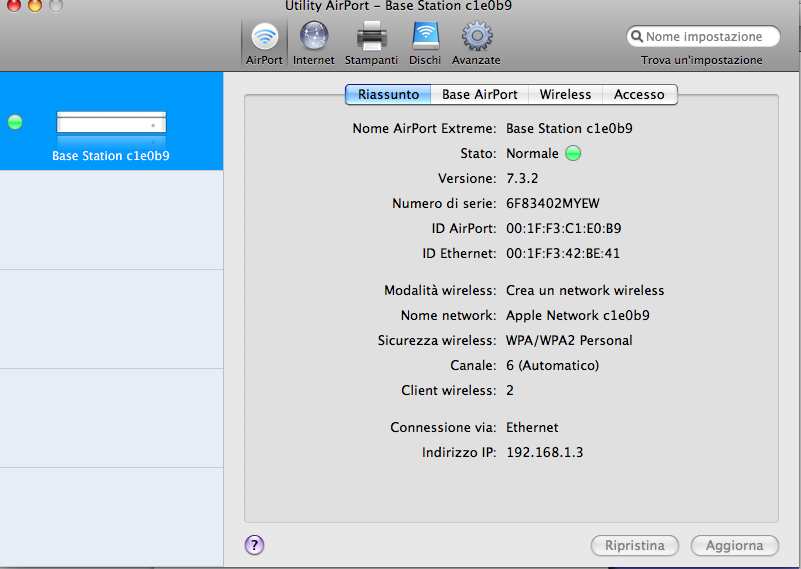Click the WPA/WPA2 Personal security value
This screenshot has height=569, width=801.
(569, 340)
